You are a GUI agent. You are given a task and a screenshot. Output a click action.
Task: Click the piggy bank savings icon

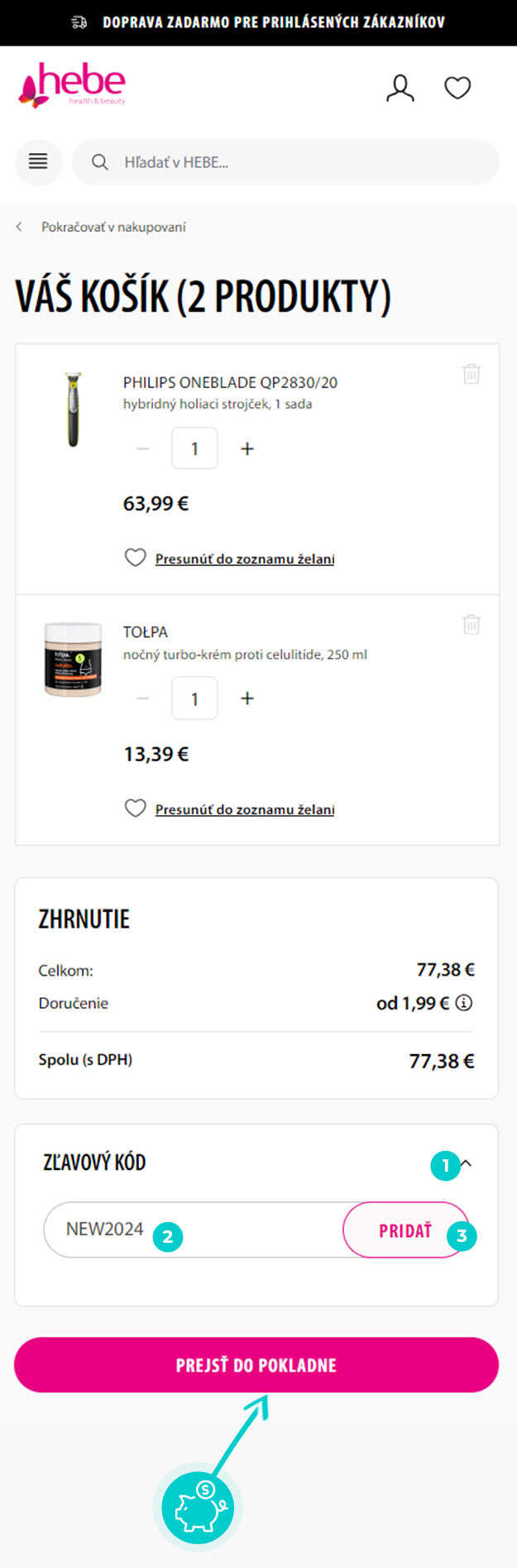pyautogui.click(x=198, y=1506)
